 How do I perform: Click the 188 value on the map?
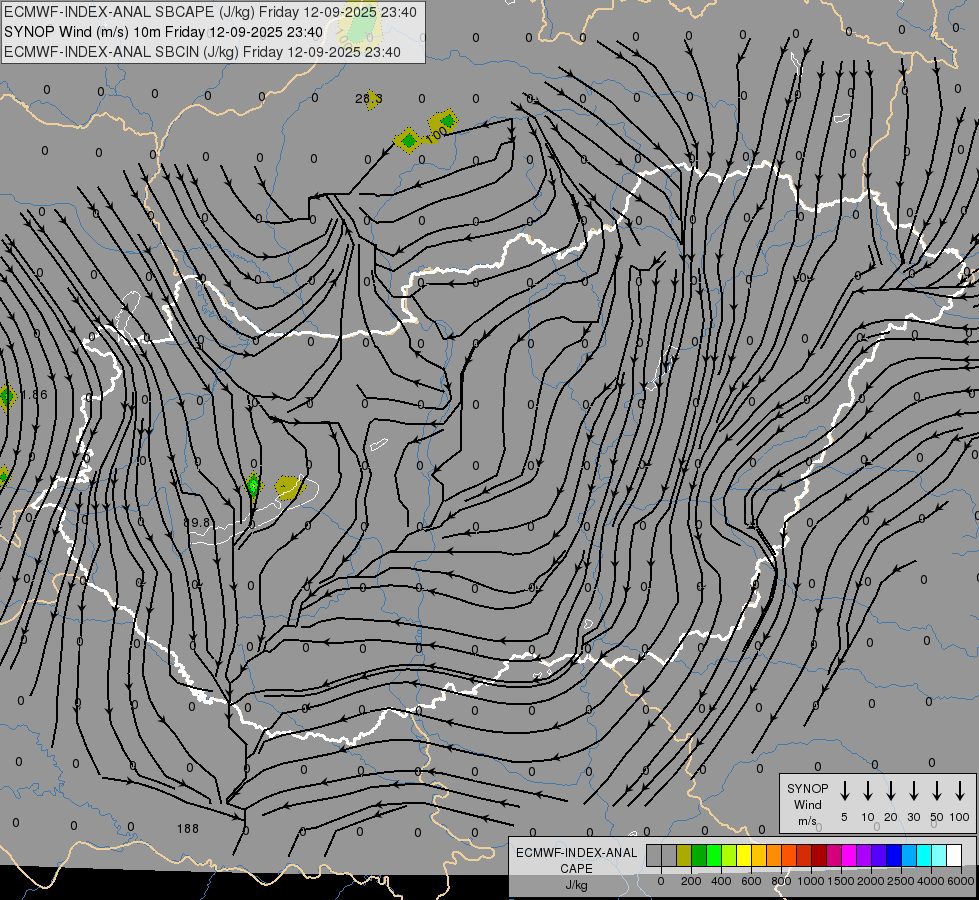click(x=188, y=829)
